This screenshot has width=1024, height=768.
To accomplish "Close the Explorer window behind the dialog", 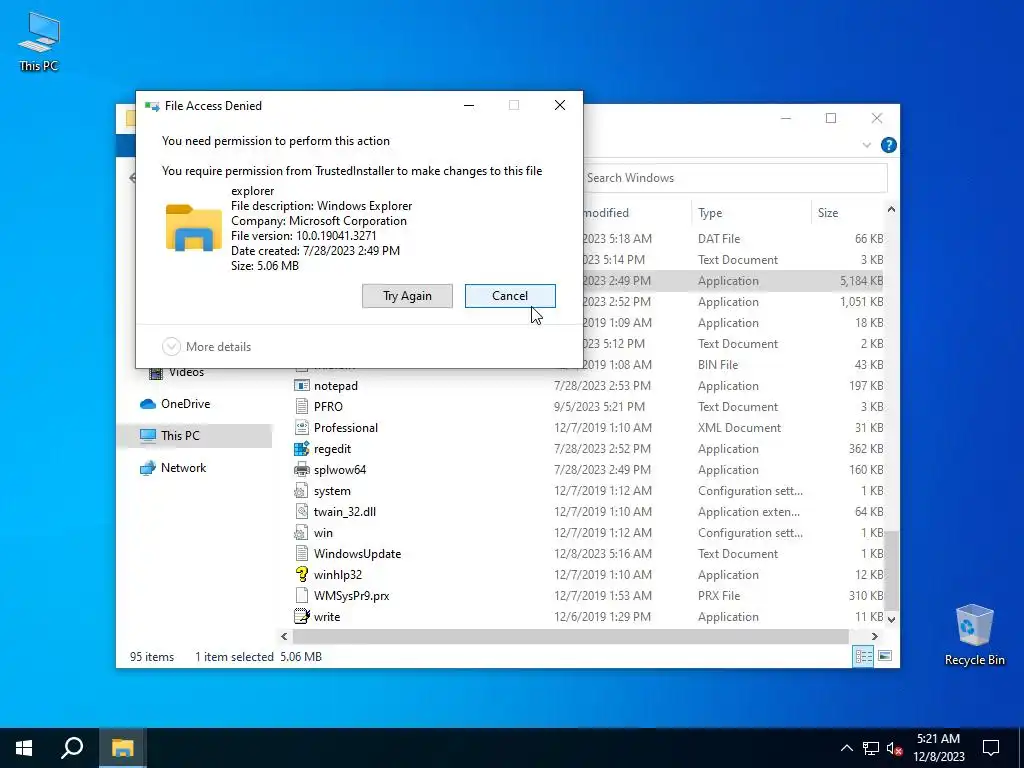I will point(877,118).
